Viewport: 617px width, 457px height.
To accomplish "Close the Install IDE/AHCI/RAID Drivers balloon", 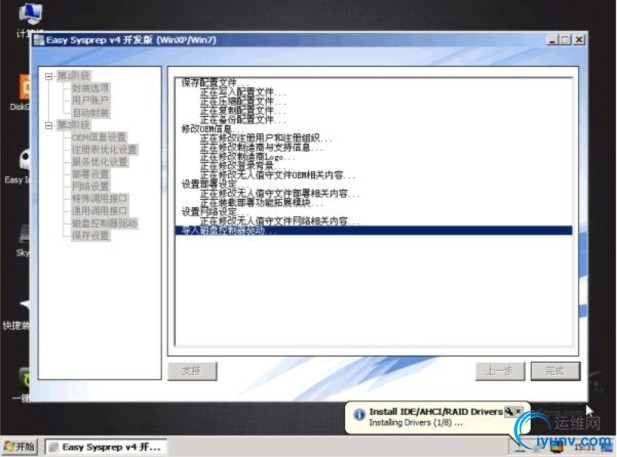I will [519, 411].
